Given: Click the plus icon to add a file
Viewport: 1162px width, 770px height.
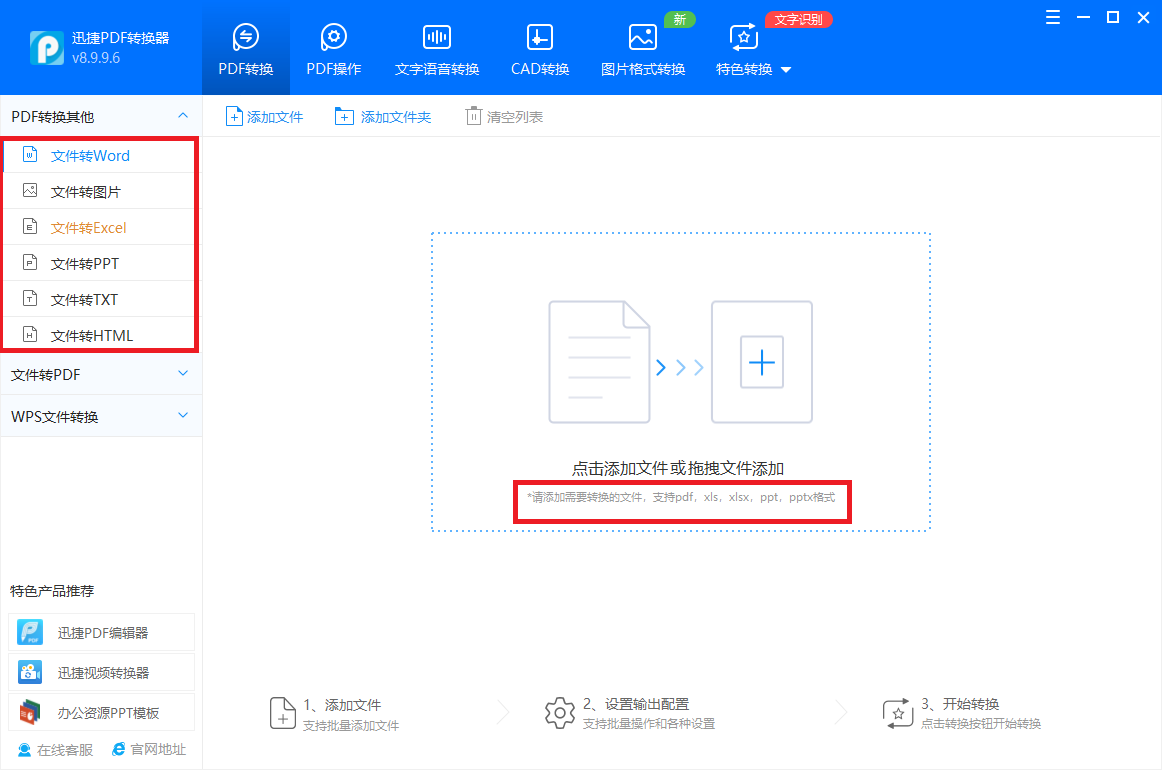Looking at the screenshot, I should pyautogui.click(x=762, y=362).
